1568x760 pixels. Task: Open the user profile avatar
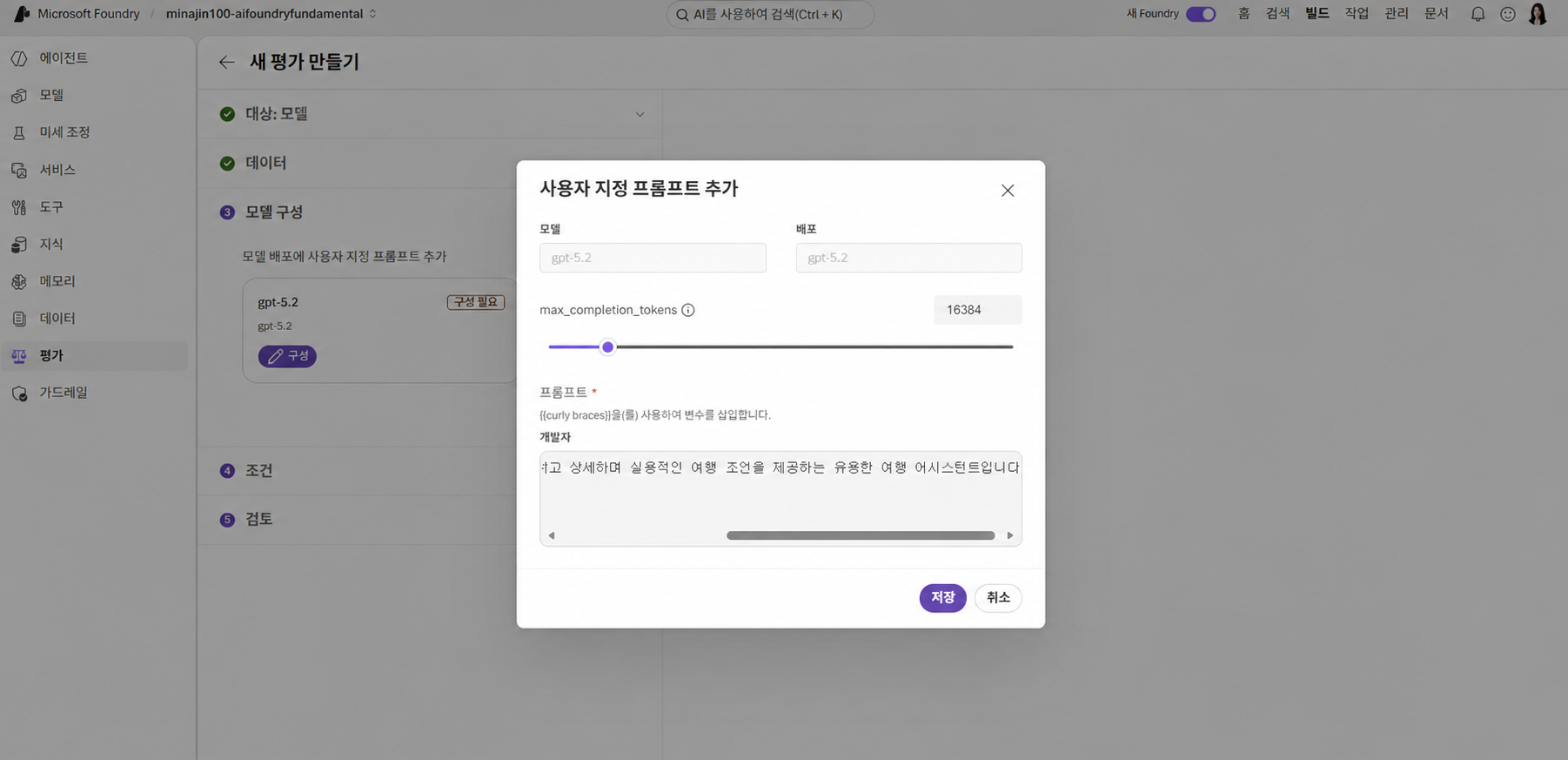pos(1538,14)
